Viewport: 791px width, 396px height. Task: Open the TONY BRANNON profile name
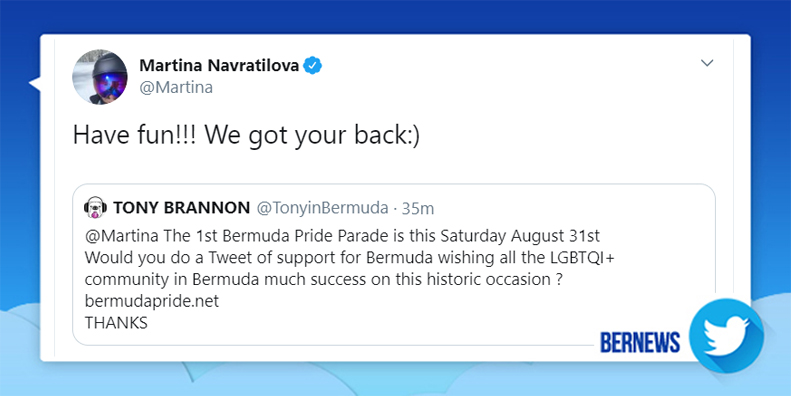[182, 207]
